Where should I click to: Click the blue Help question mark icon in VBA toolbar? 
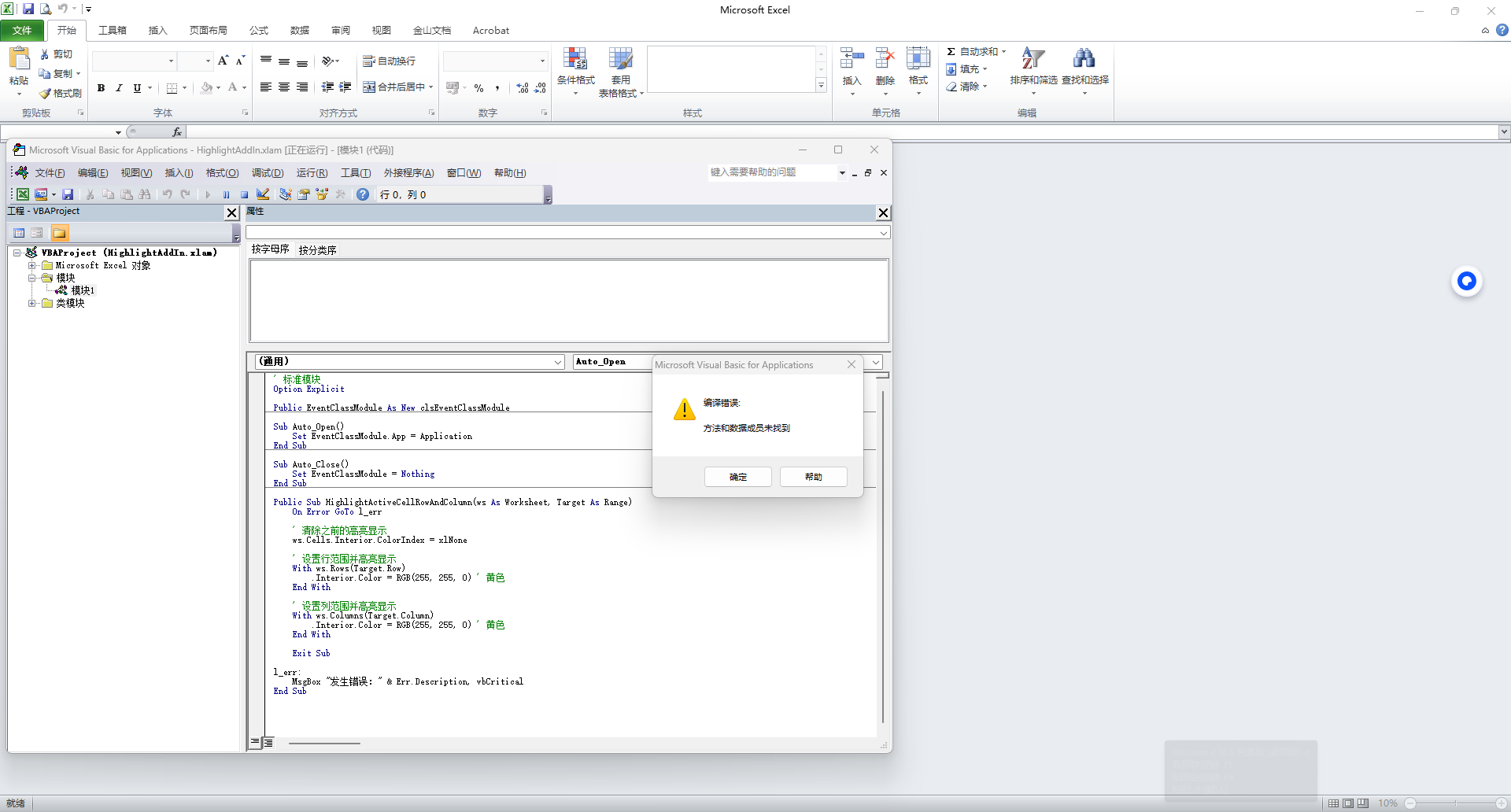click(x=363, y=194)
